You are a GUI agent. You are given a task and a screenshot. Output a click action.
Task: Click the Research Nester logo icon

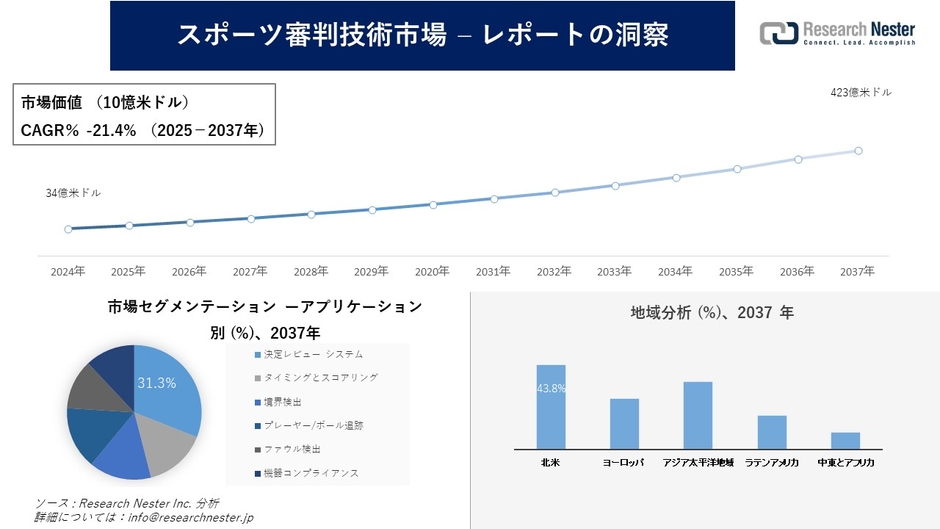(x=779, y=33)
